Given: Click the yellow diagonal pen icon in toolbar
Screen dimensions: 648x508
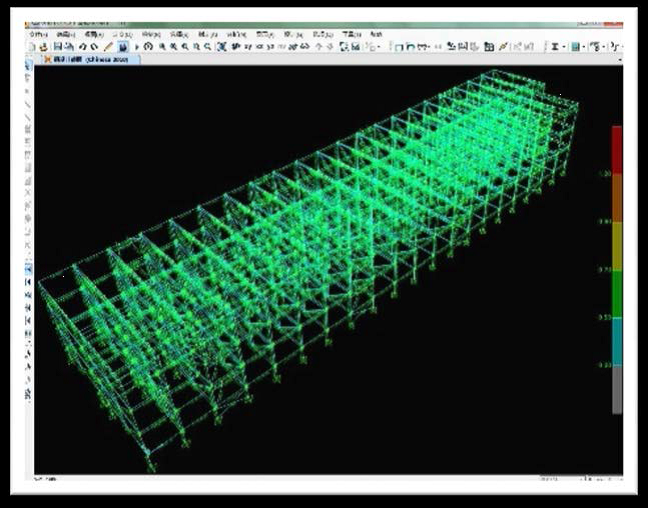Looking at the screenshot, I should (503, 47).
